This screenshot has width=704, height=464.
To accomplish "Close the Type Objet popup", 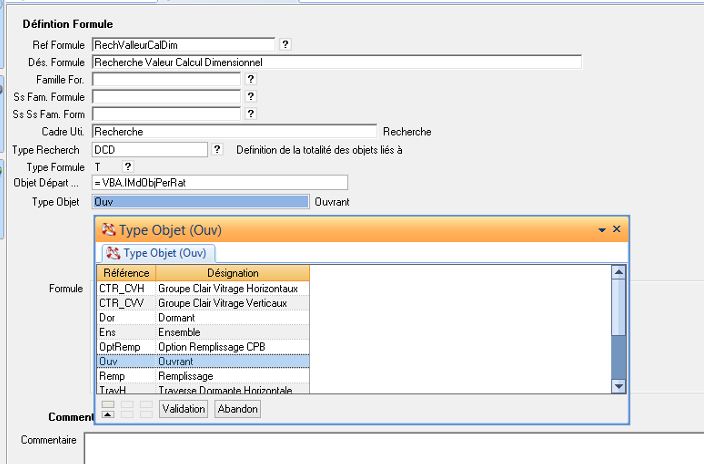I will (617, 229).
